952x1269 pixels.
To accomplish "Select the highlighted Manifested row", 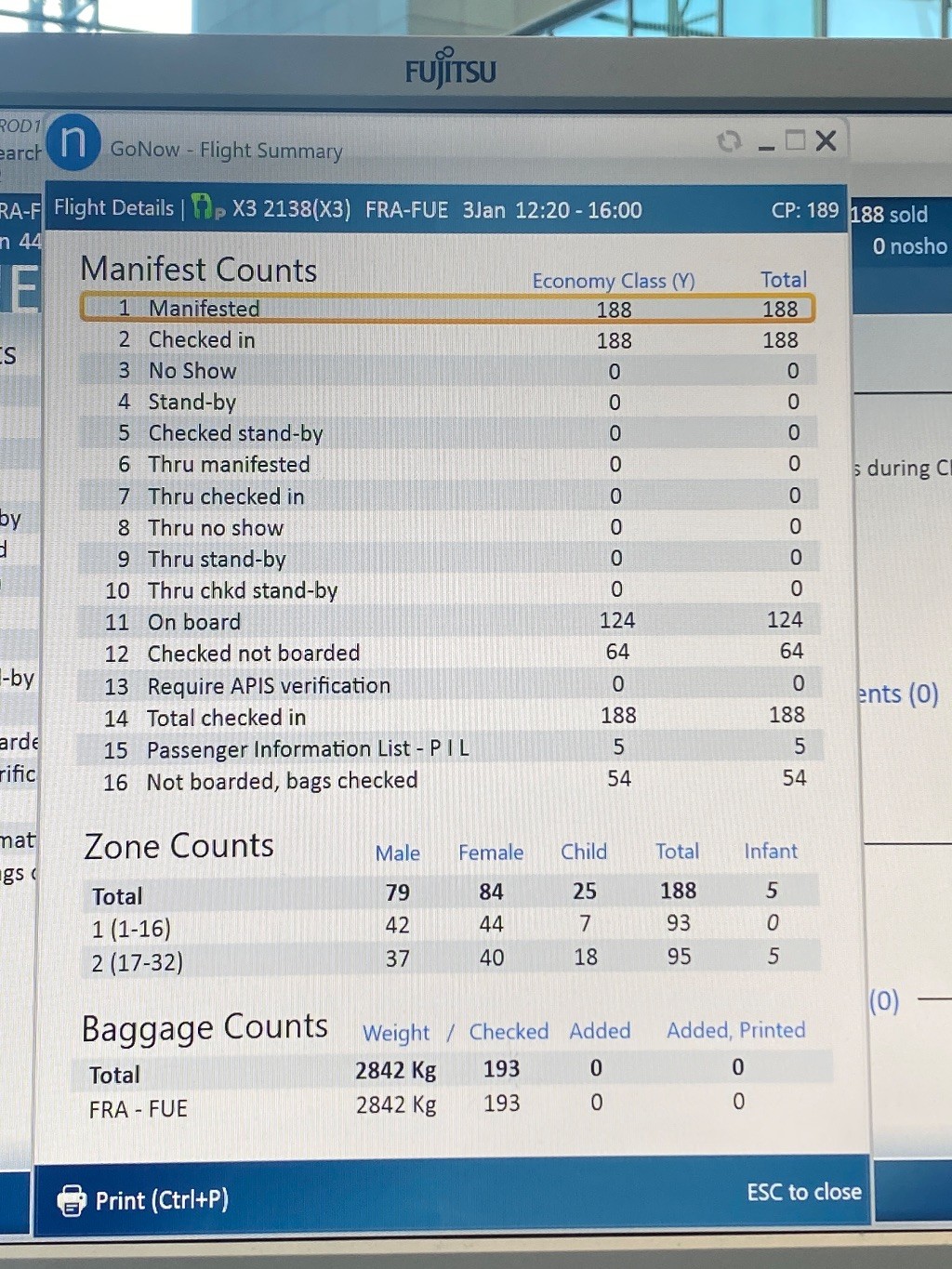I will pyautogui.click(x=446, y=309).
